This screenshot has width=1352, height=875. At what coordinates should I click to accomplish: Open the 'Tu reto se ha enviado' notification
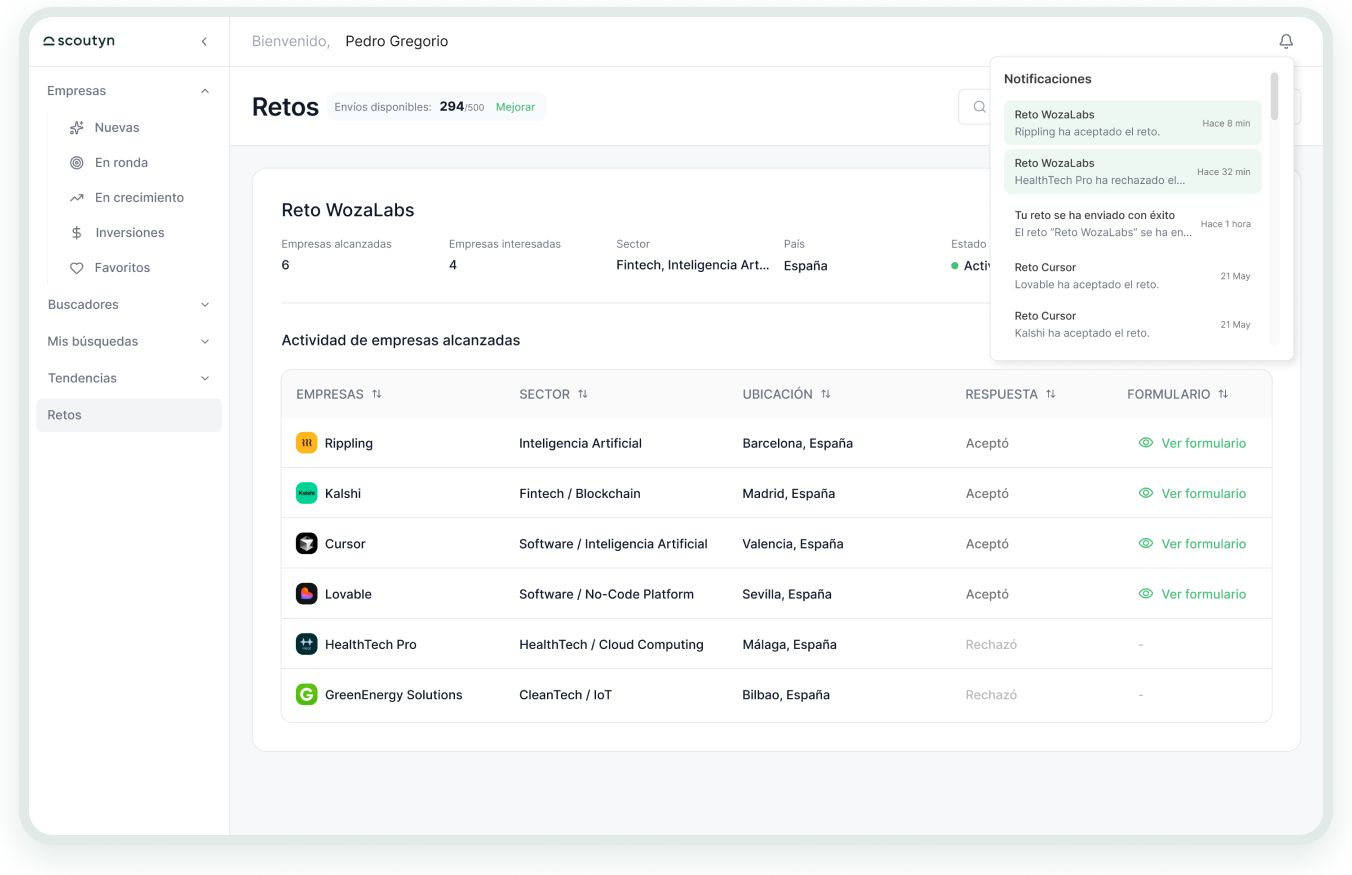click(x=1133, y=223)
